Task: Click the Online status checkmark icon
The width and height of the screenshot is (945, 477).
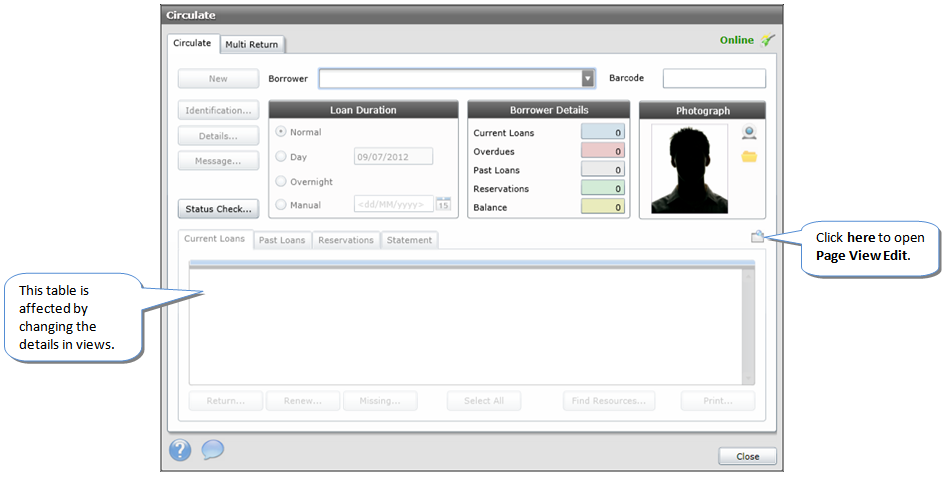Action: click(767, 41)
